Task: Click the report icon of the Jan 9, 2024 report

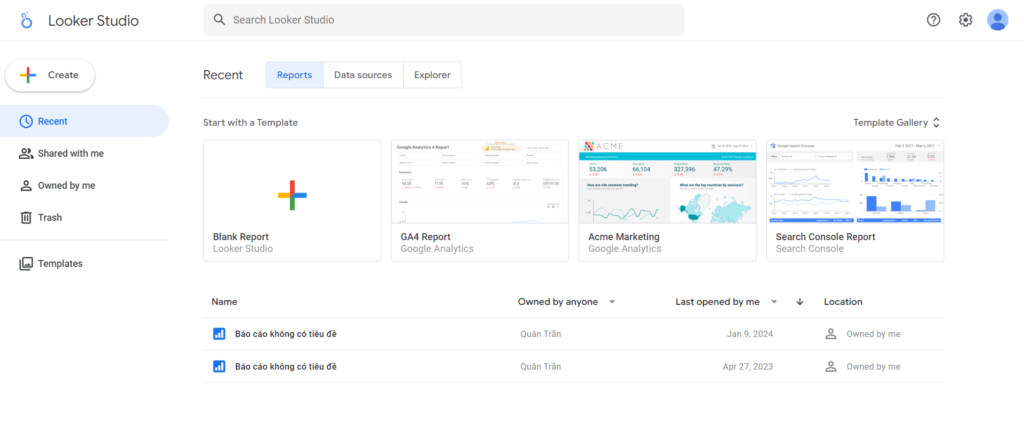Action: (x=219, y=334)
